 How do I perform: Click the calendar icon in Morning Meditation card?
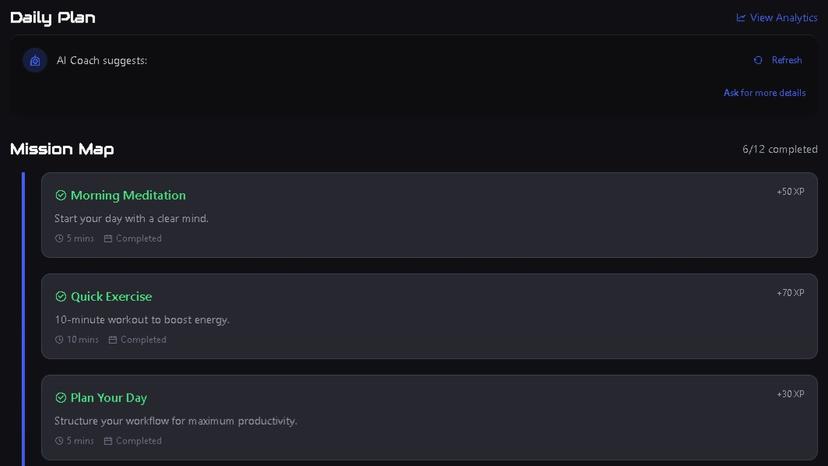(108, 239)
